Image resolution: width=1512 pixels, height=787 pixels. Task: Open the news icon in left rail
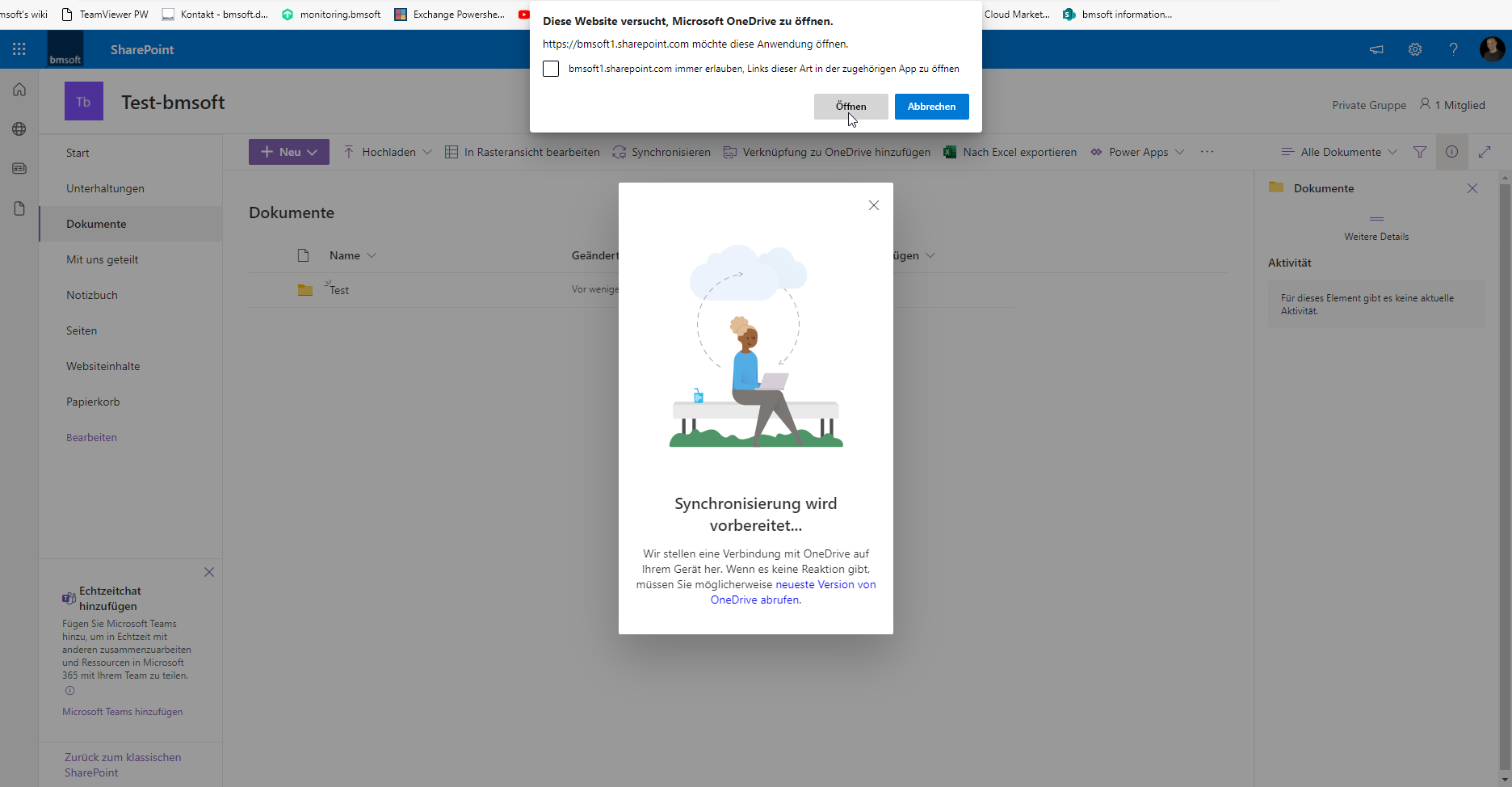click(19, 169)
